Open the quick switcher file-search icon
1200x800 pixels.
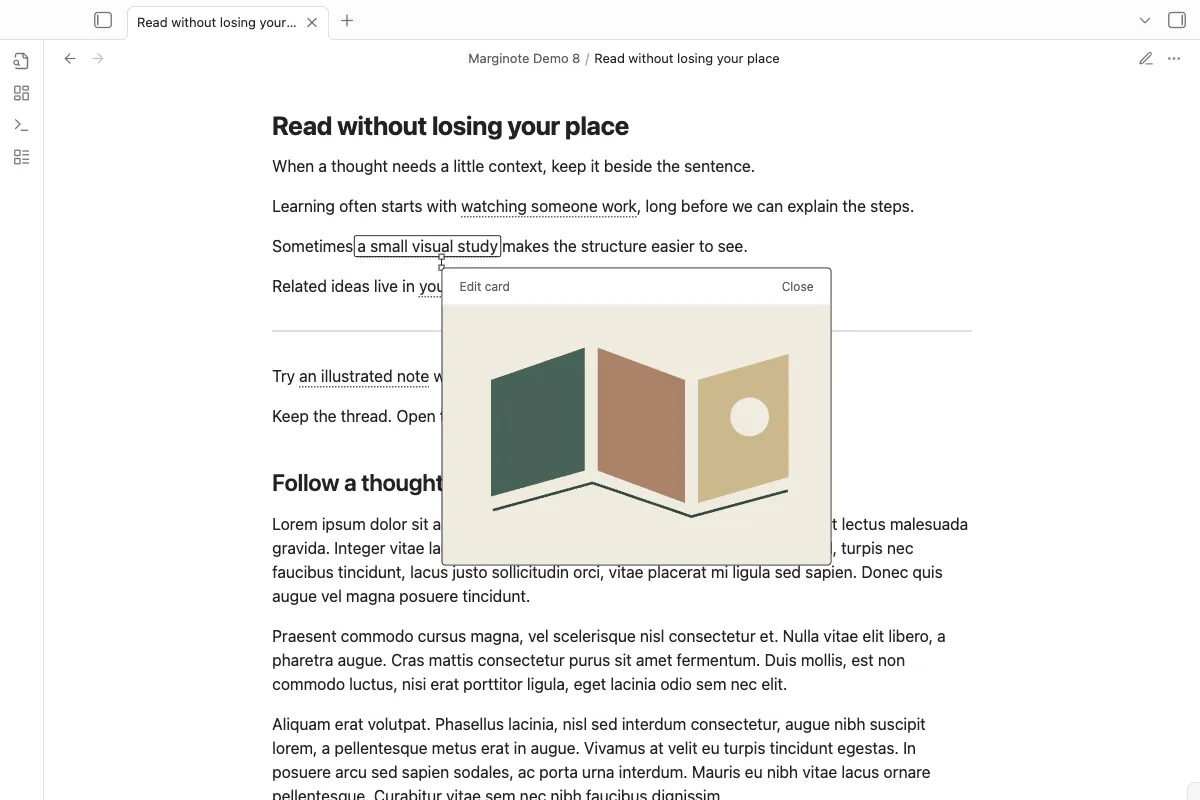21,61
